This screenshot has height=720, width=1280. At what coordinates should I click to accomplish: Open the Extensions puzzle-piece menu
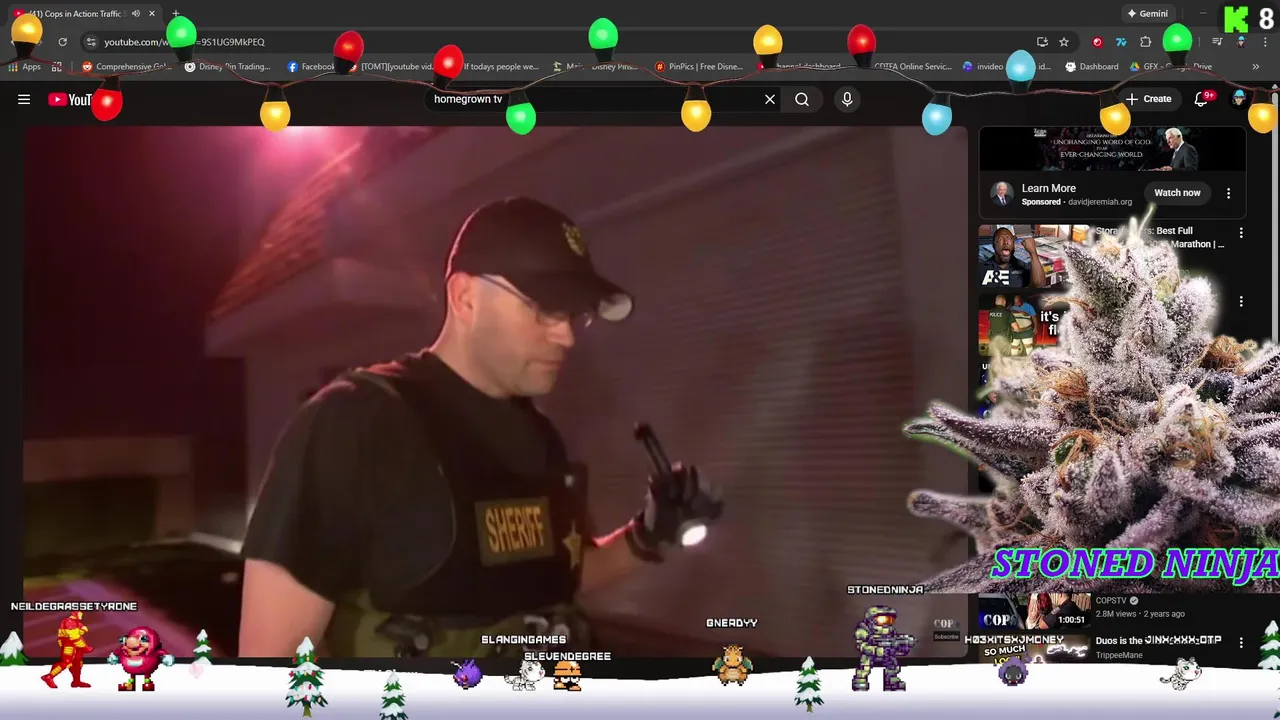pyautogui.click(x=1146, y=42)
